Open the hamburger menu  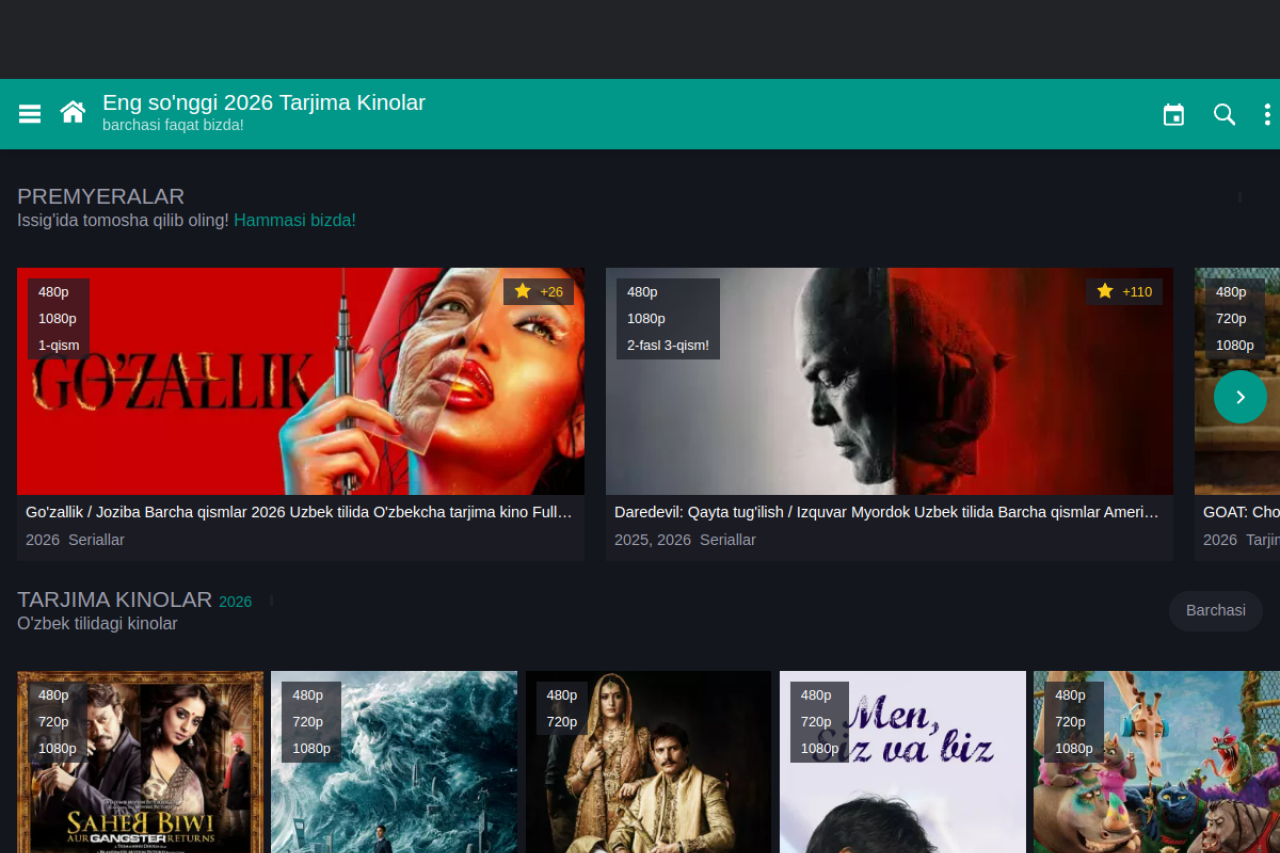[x=30, y=114]
